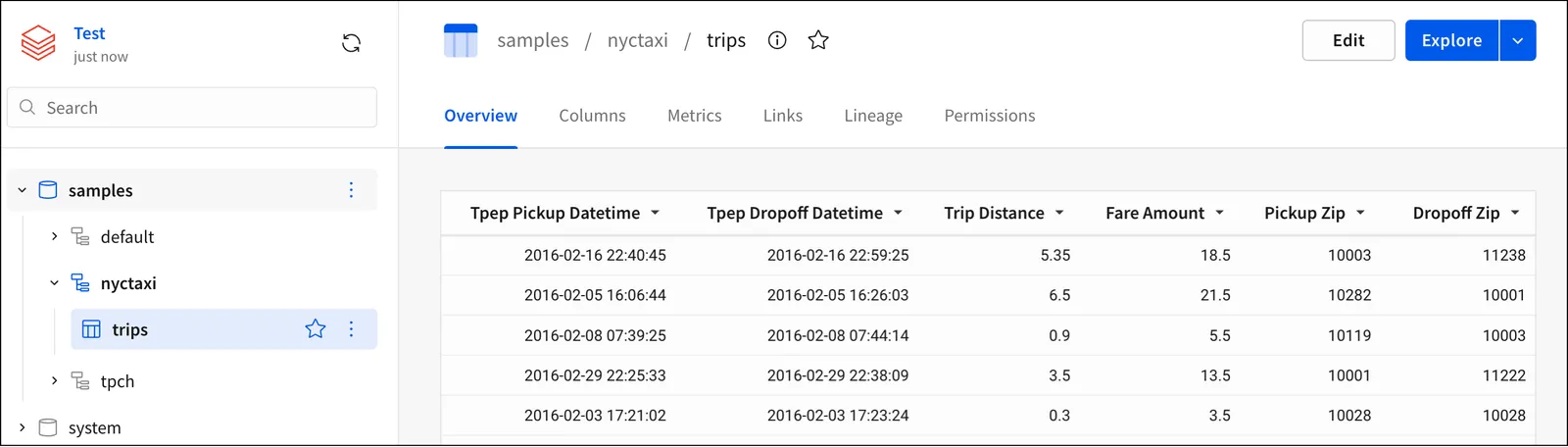This screenshot has height=447, width=1568.
Task: Click the samples catalog database icon
Action: pos(47,190)
